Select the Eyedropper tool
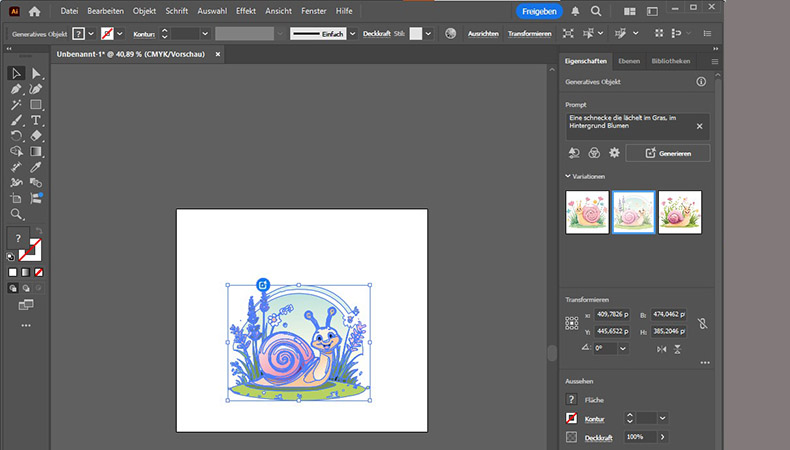Viewport: 790px width, 450px height. 36,167
